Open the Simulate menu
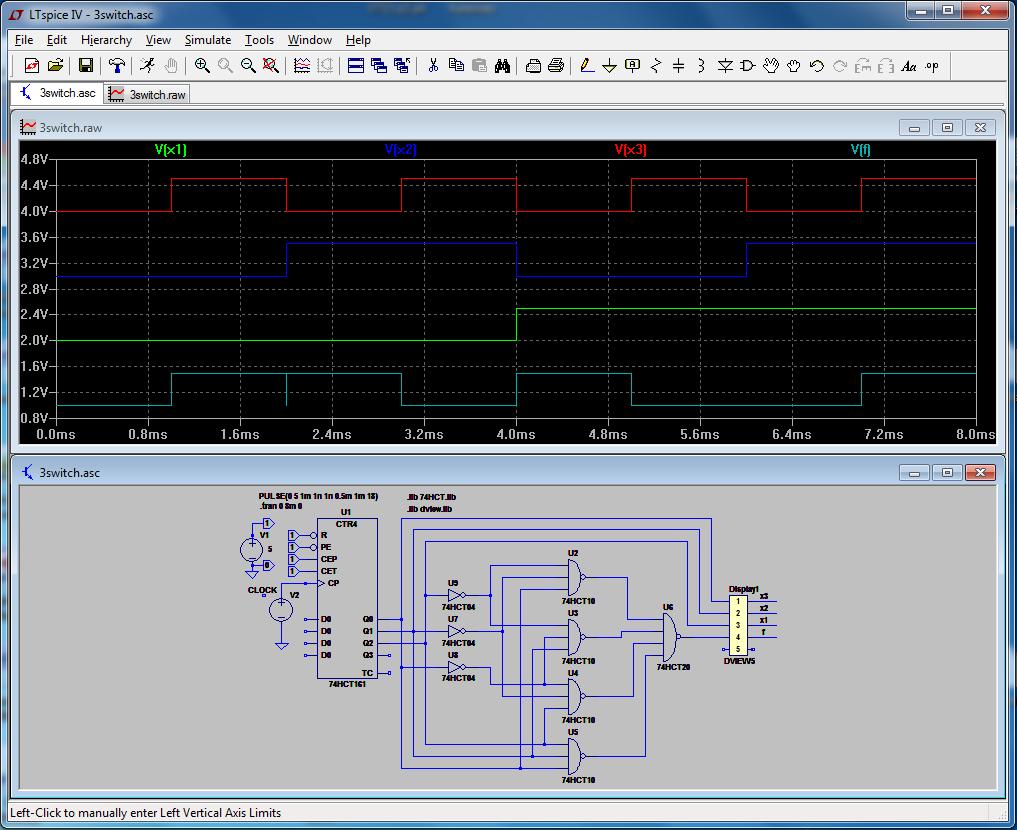Image resolution: width=1017 pixels, height=830 pixels. point(208,40)
